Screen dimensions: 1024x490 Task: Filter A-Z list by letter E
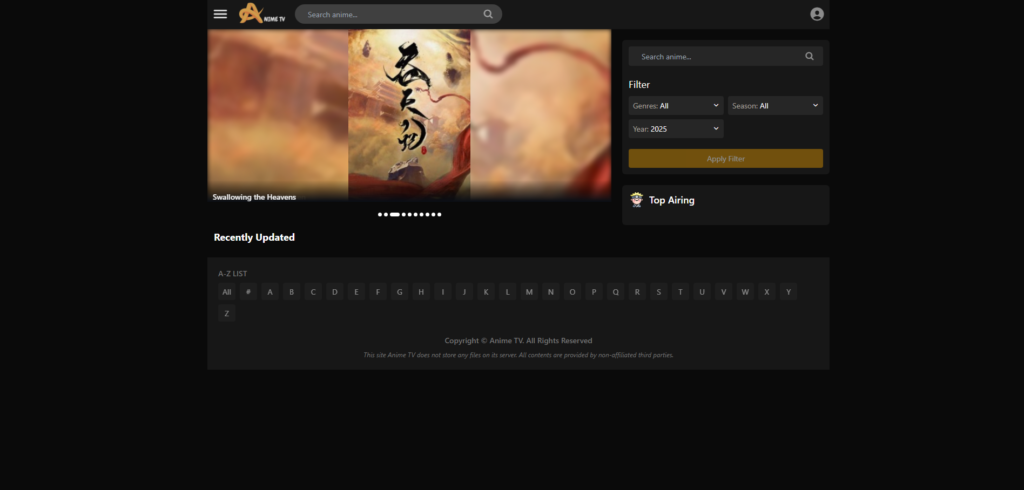(x=356, y=292)
